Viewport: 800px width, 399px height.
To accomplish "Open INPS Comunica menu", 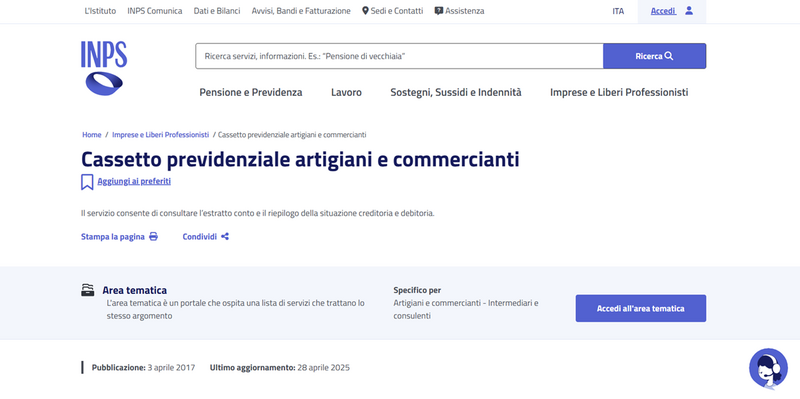I will 155,11.
